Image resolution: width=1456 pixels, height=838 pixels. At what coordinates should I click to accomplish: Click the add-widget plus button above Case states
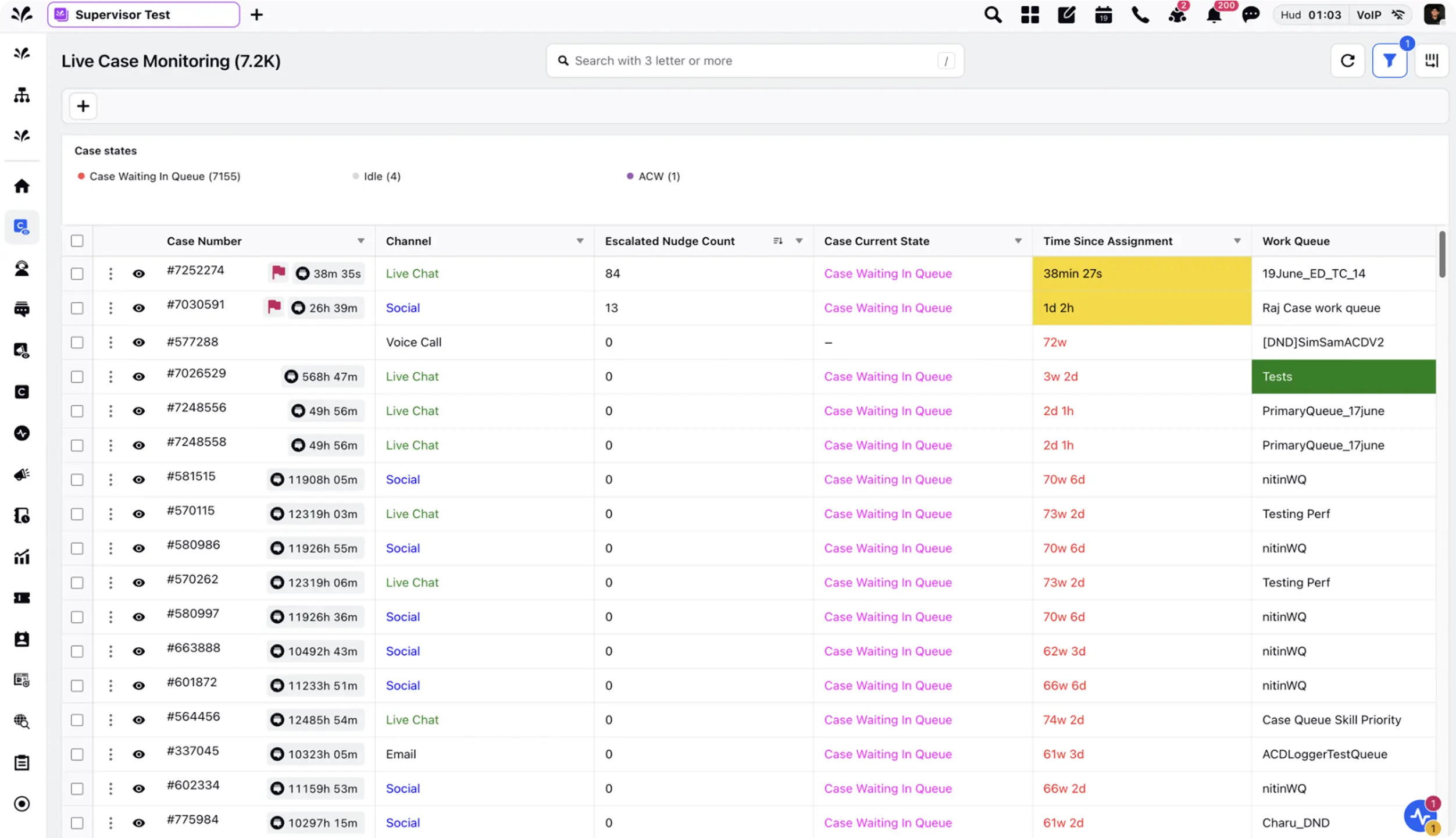coord(83,106)
